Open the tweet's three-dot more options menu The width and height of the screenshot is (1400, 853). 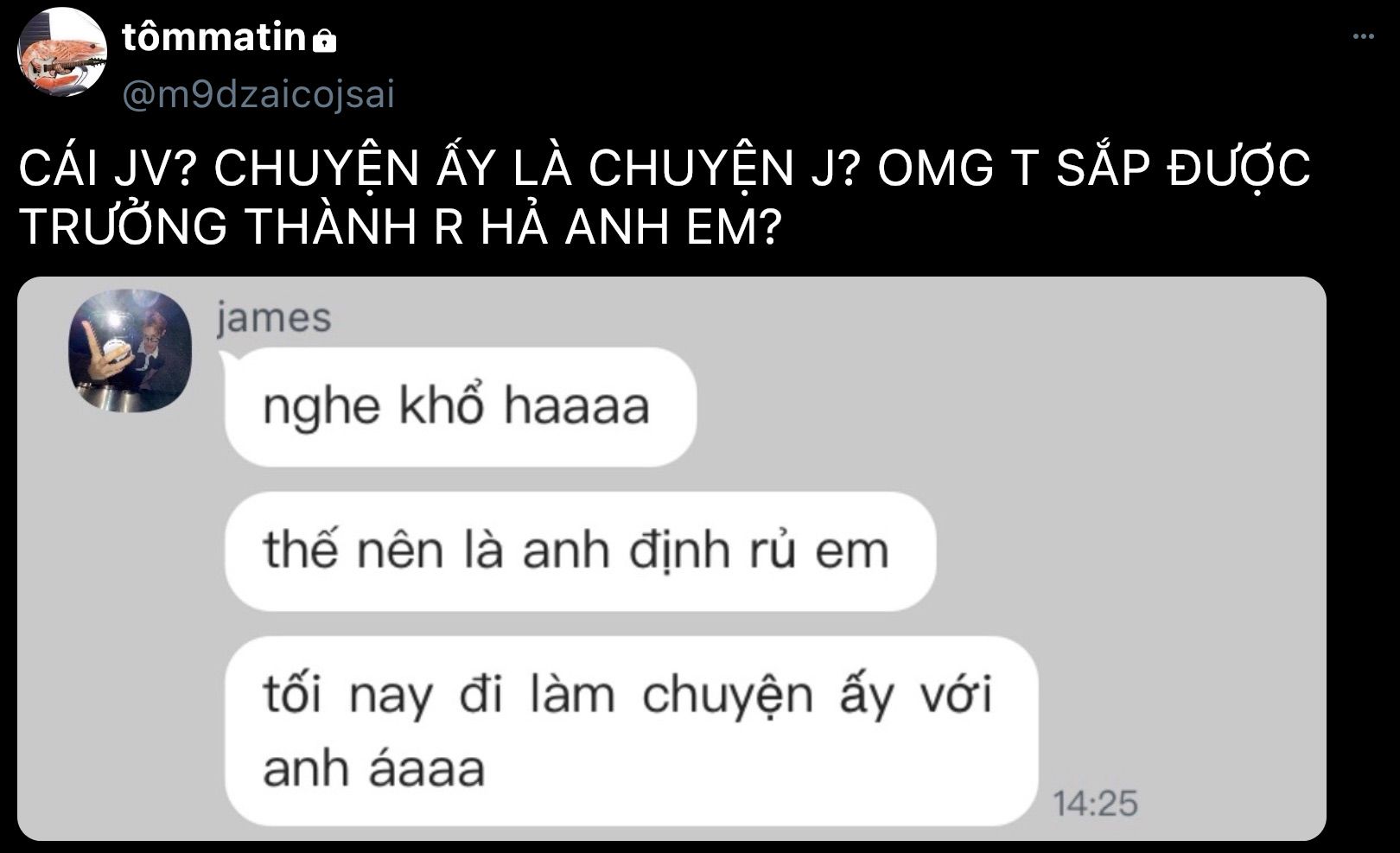(x=1363, y=36)
